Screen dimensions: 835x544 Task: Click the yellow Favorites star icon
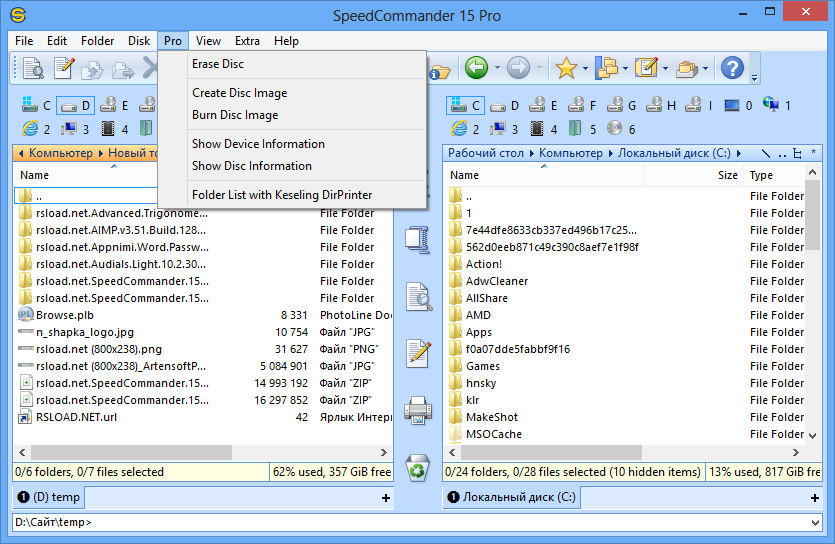tap(566, 68)
